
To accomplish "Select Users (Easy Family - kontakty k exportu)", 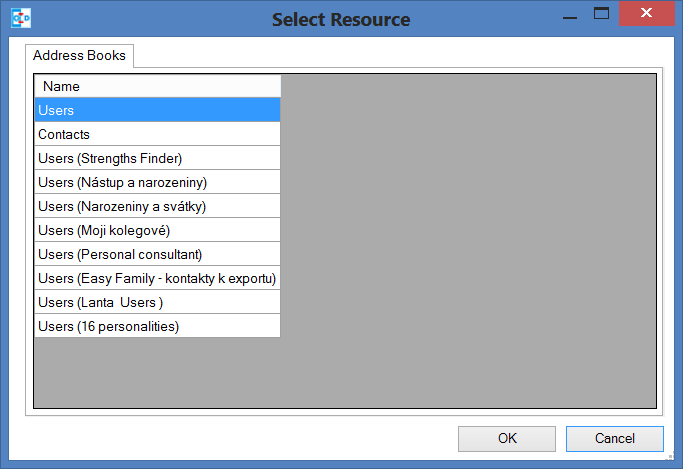I will pos(157,278).
